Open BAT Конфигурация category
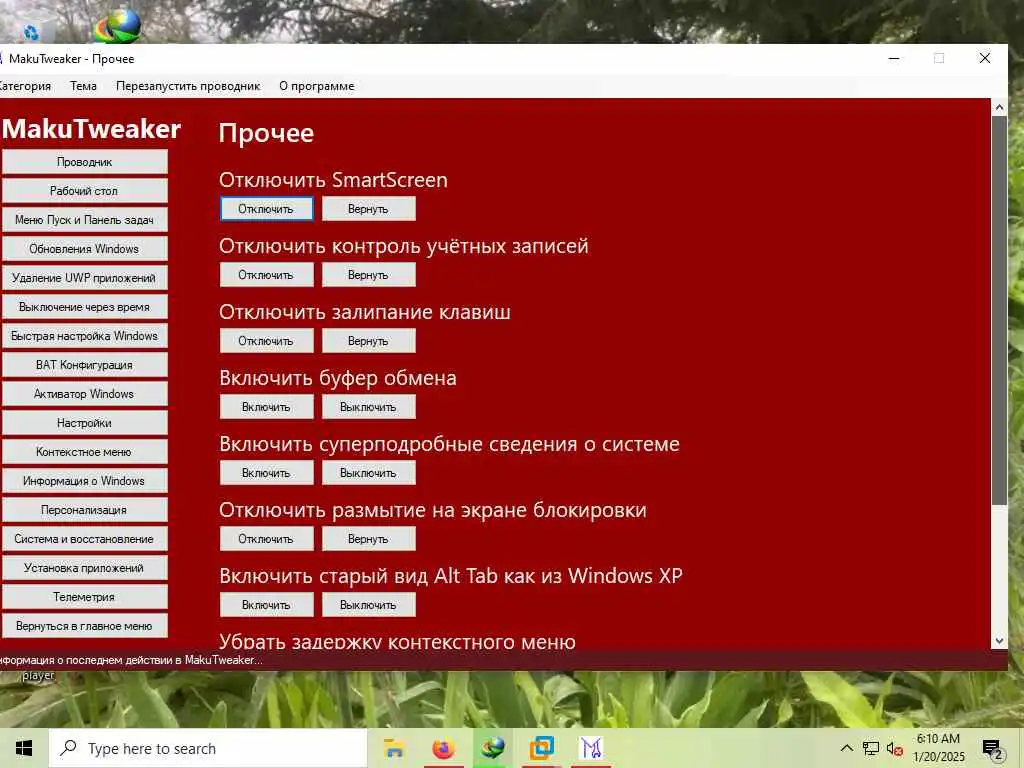Image resolution: width=1024 pixels, height=768 pixels. tap(85, 365)
